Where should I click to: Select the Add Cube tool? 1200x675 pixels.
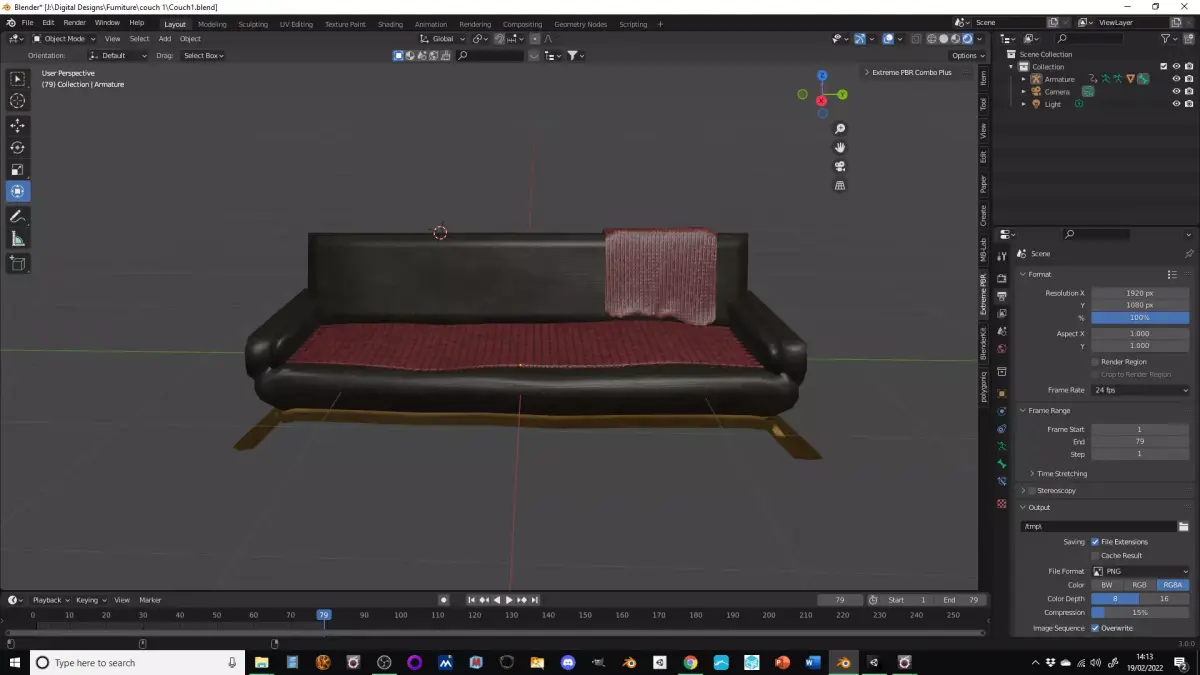pyautogui.click(x=17, y=263)
